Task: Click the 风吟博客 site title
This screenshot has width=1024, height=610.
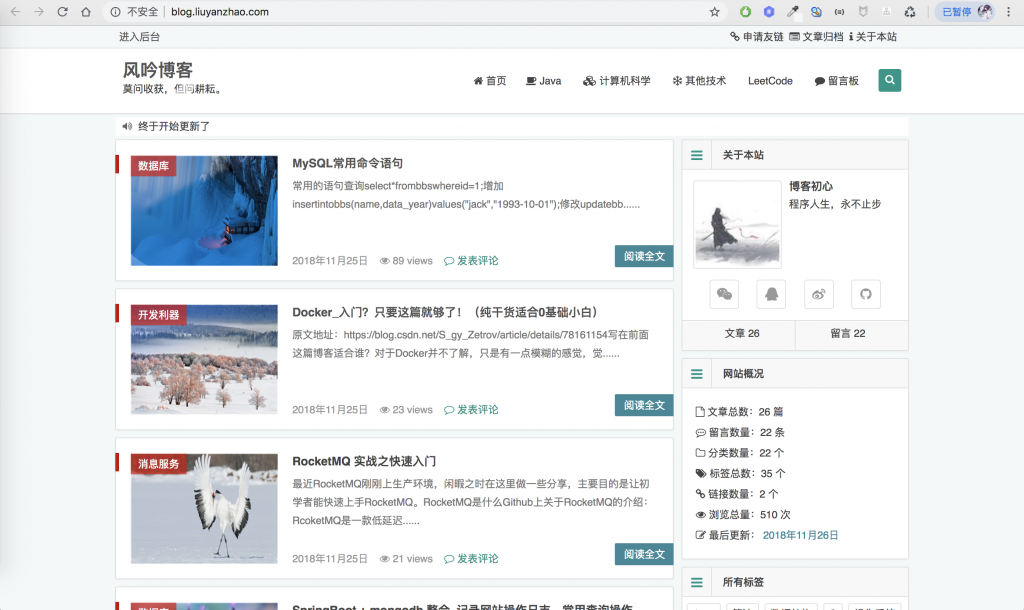Action: [x=158, y=70]
